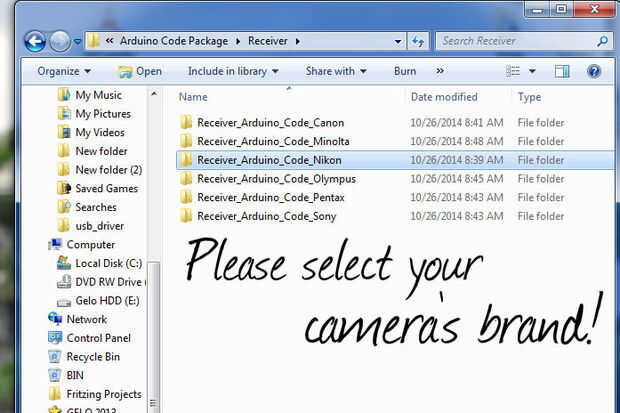Viewport: 620px width, 413px height.
Task: Click the Olympus folder icon
Action: coord(186,178)
